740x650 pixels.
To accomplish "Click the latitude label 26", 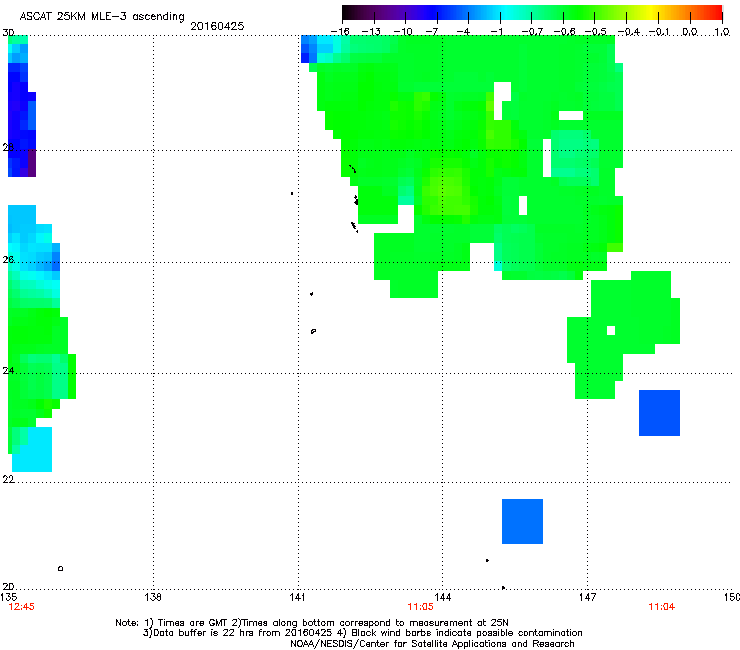I will coord(8,259).
